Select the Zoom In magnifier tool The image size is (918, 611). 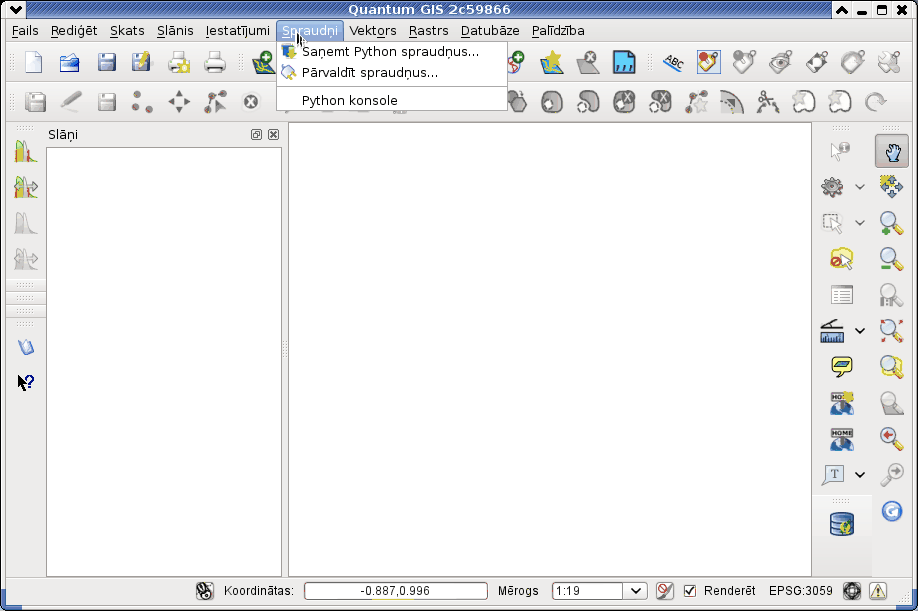tap(892, 223)
